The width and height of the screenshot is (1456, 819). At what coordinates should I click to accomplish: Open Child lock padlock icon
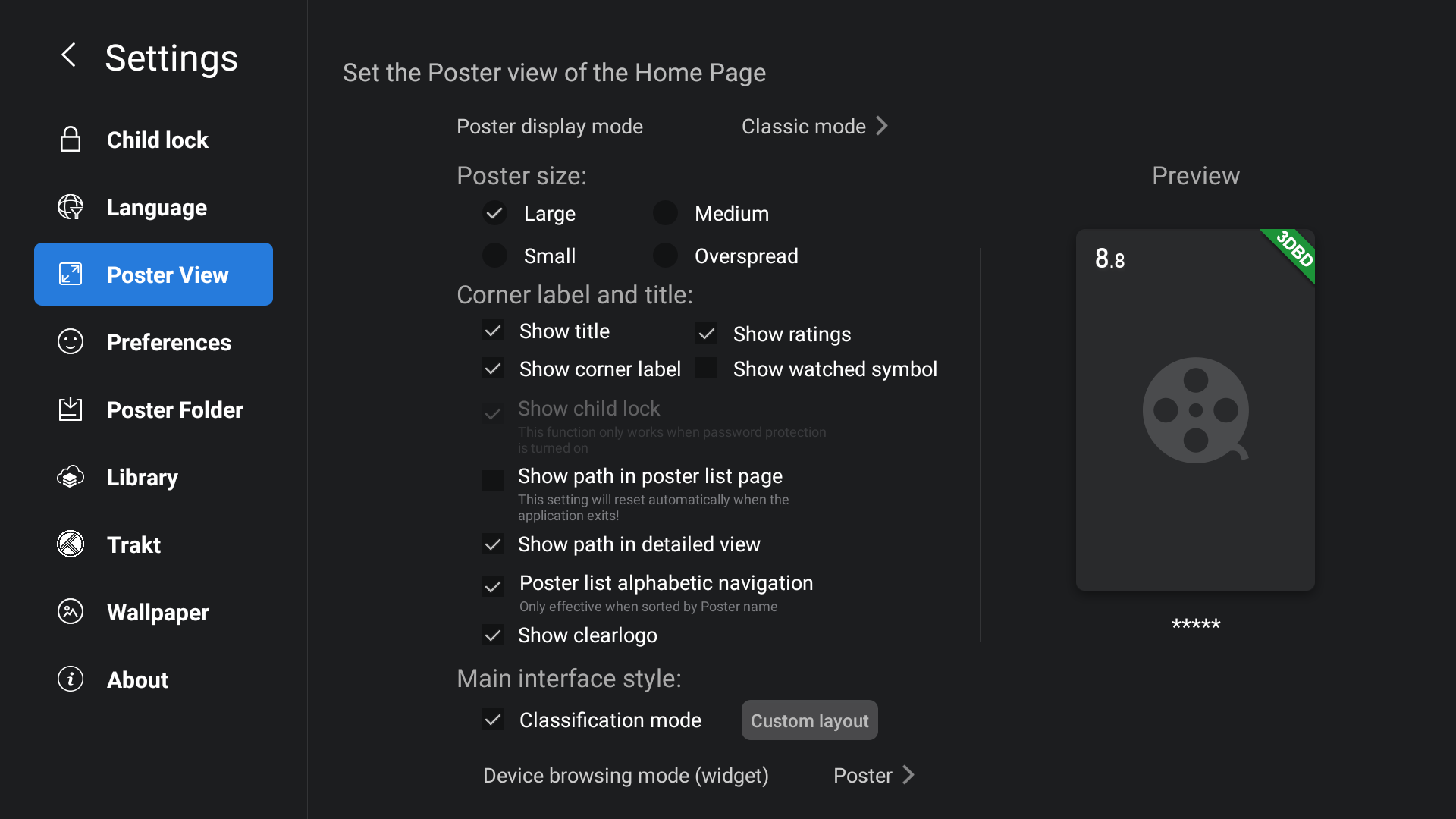(71, 140)
